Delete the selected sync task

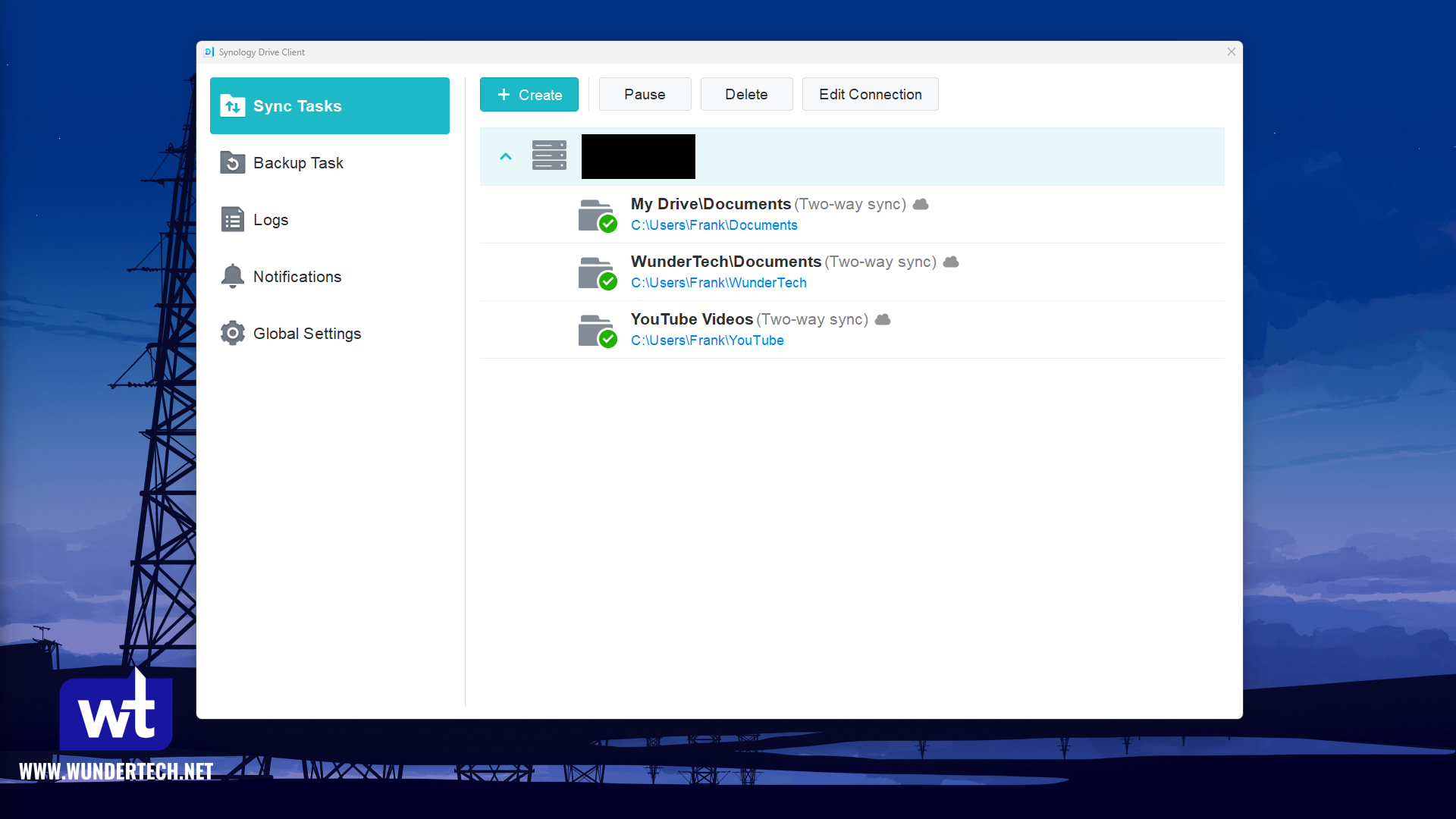click(746, 95)
